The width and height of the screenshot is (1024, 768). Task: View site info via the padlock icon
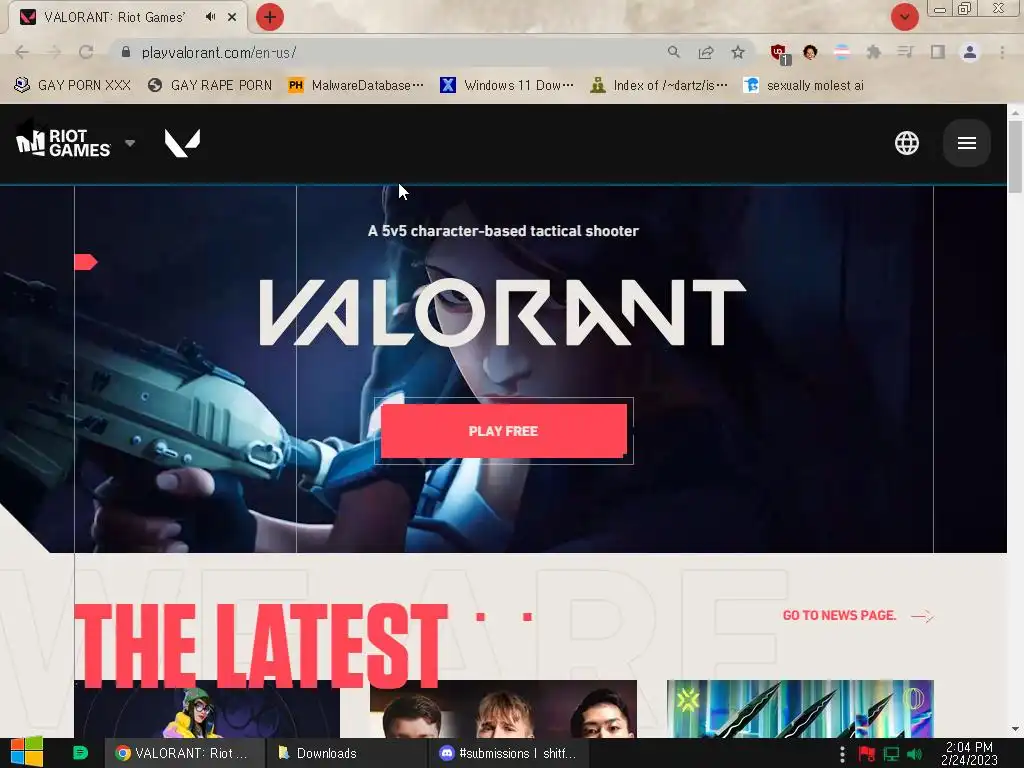(126, 52)
